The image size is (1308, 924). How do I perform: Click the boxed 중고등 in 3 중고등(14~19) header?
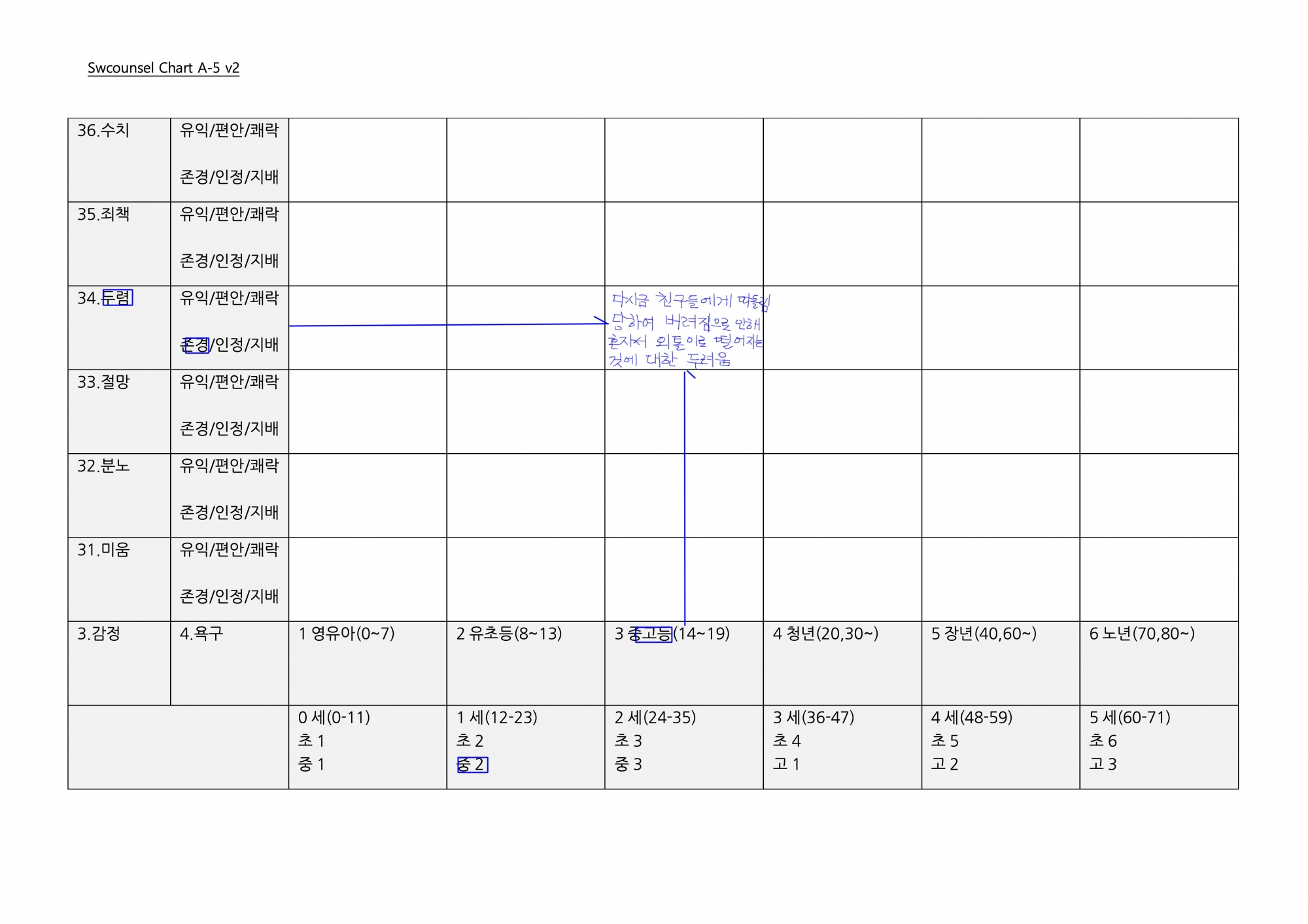[x=653, y=634]
